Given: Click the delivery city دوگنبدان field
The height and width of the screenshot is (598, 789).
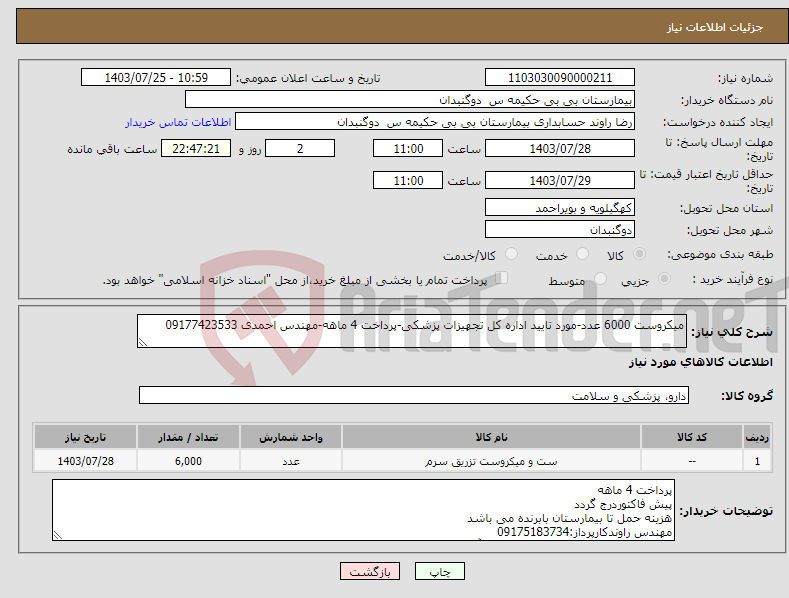Looking at the screenshot, I should 560,230.
